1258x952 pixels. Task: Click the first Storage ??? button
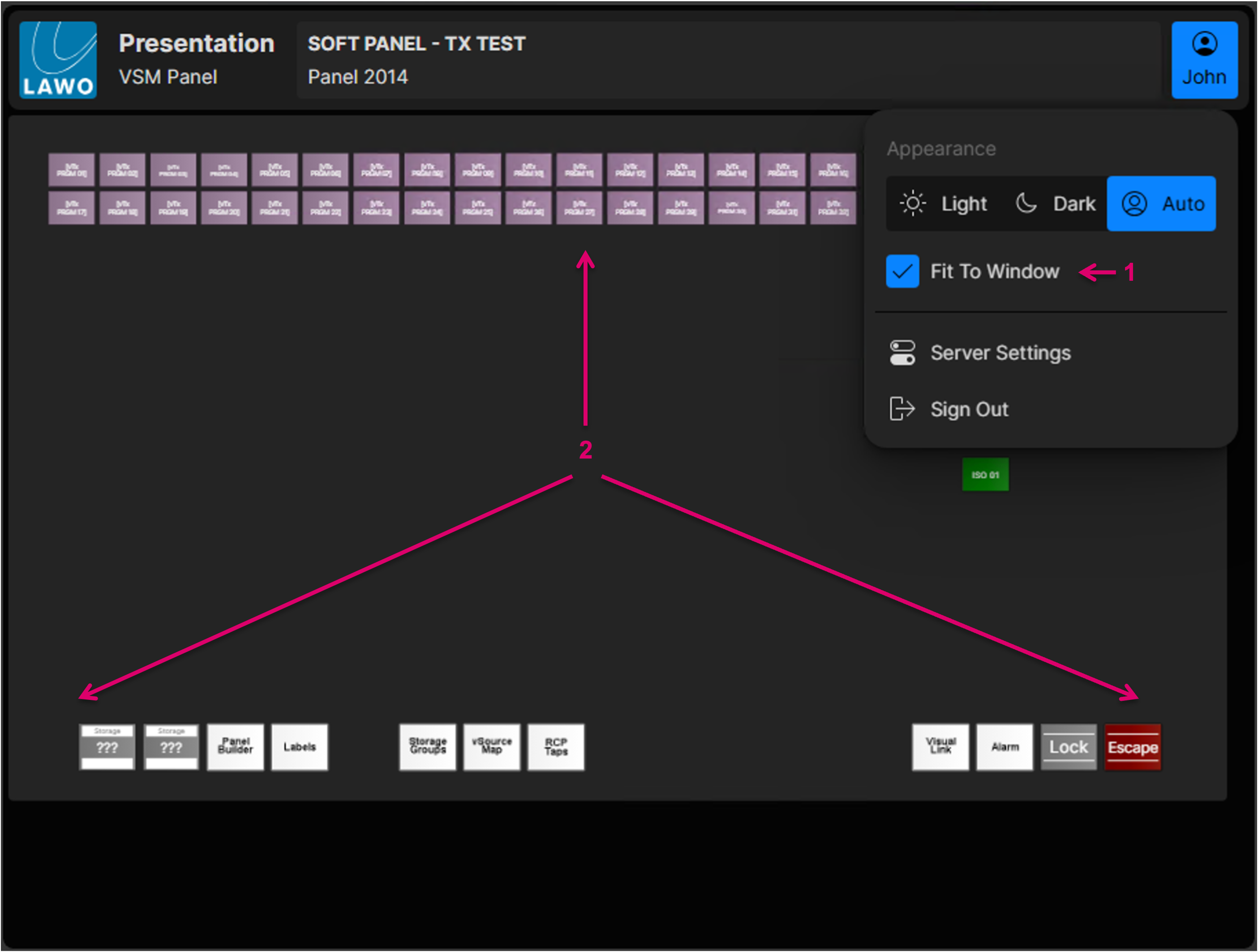(107, 747)
